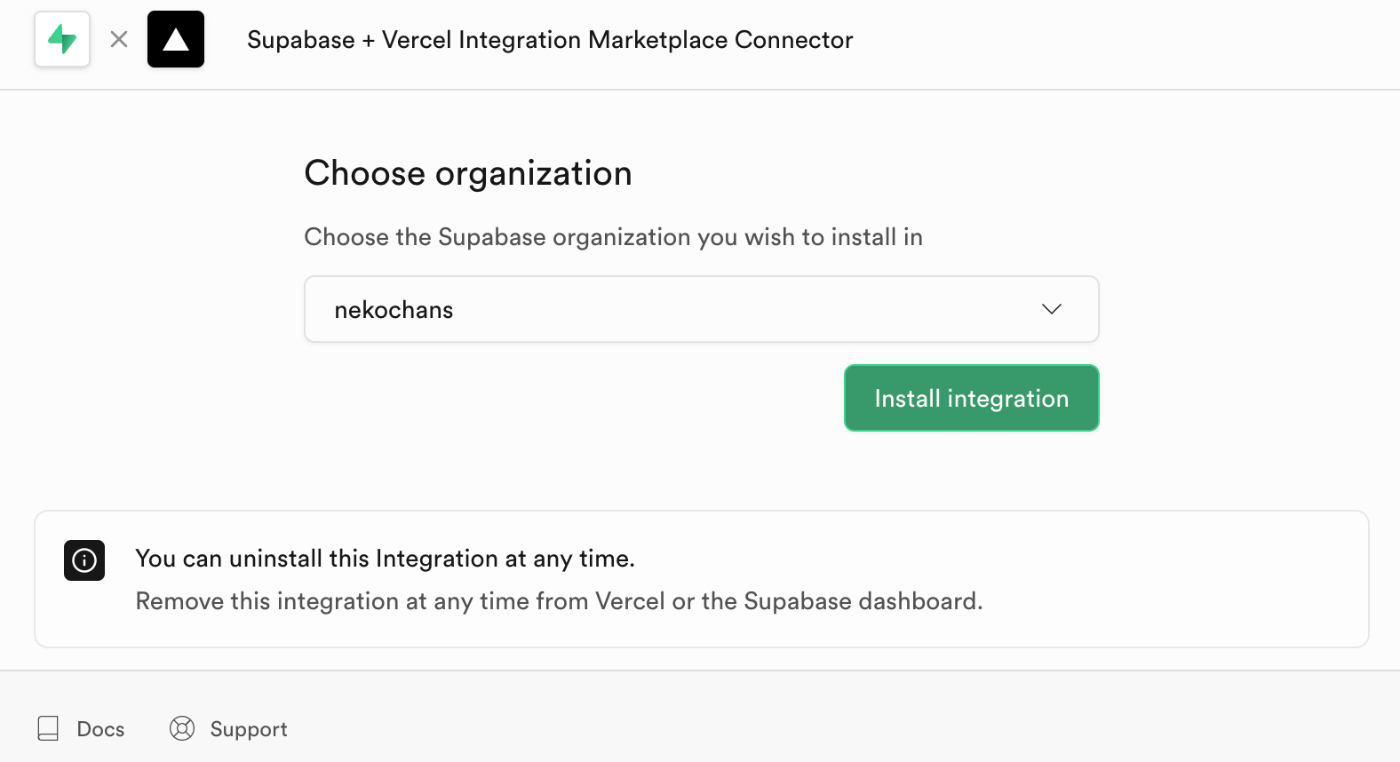Click 'Supabase + Vercel Integration Marketplace Connector' title
The width and height of the screenshot is (1400, 762).
550,40
